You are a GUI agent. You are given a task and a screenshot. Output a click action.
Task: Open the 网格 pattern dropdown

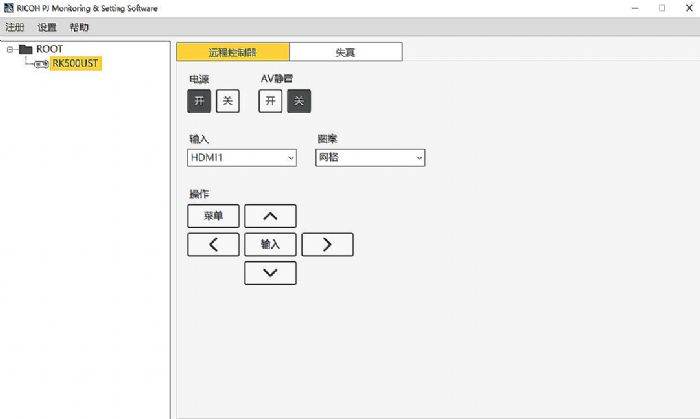click(370, 158)
